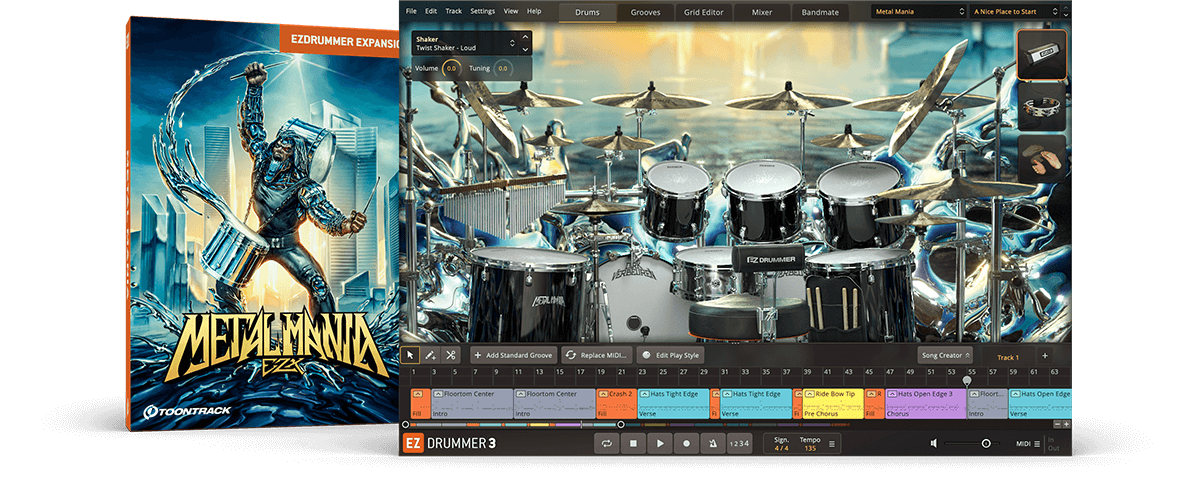Click the add track plus icon

pos(1044,355)
